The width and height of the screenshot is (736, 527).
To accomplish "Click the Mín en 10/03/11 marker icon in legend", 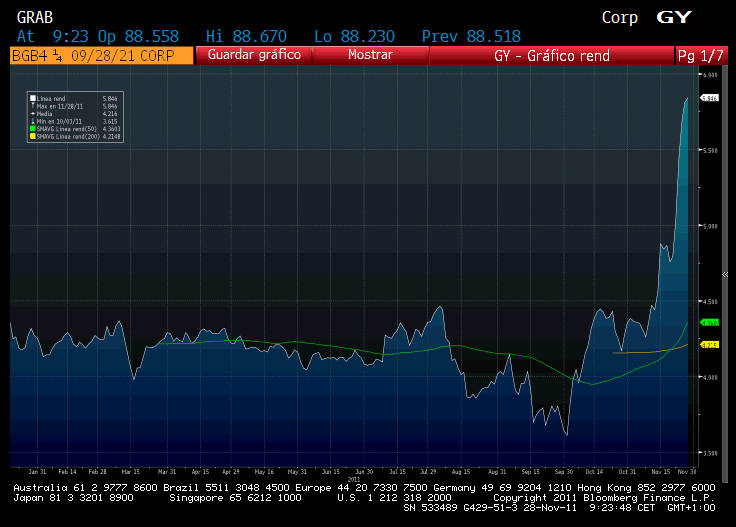I will pyautogui.click(x=33, y=121).
